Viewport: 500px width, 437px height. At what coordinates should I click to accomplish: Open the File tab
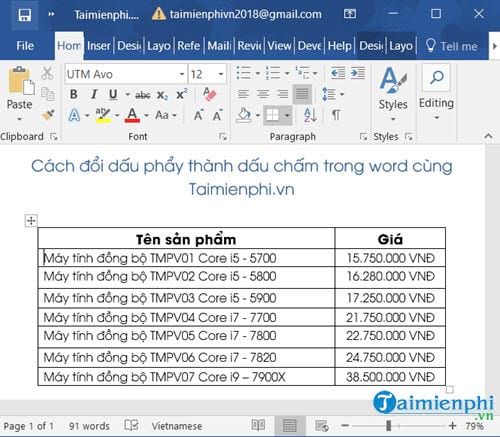coord(25,46)
